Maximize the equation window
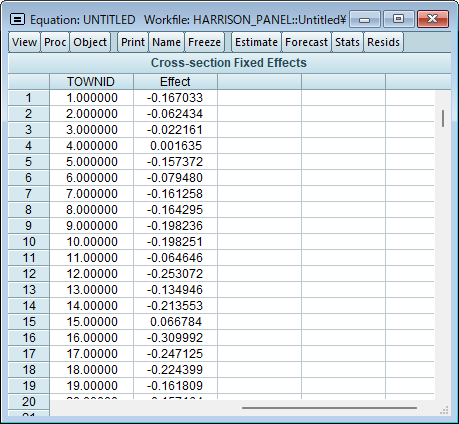Image resolution: width=459 pixels, height=424 pixels. 398,19
